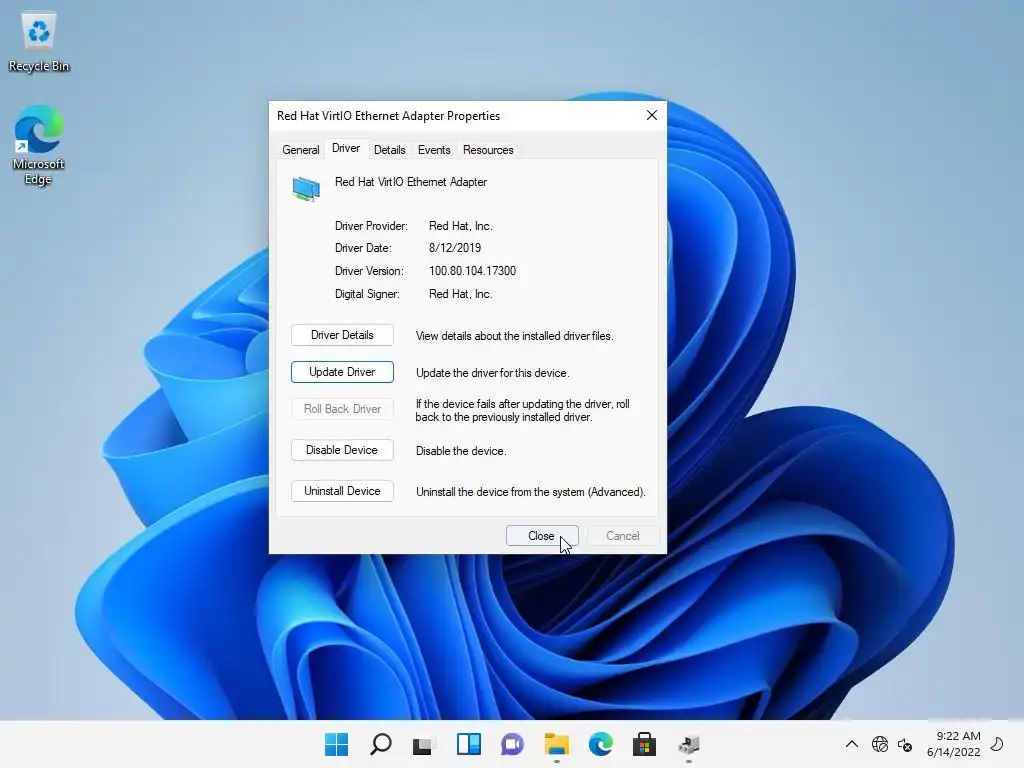Click the Close button in dialog
Viewport: 1024px width, 768px height.
(542, 536)
